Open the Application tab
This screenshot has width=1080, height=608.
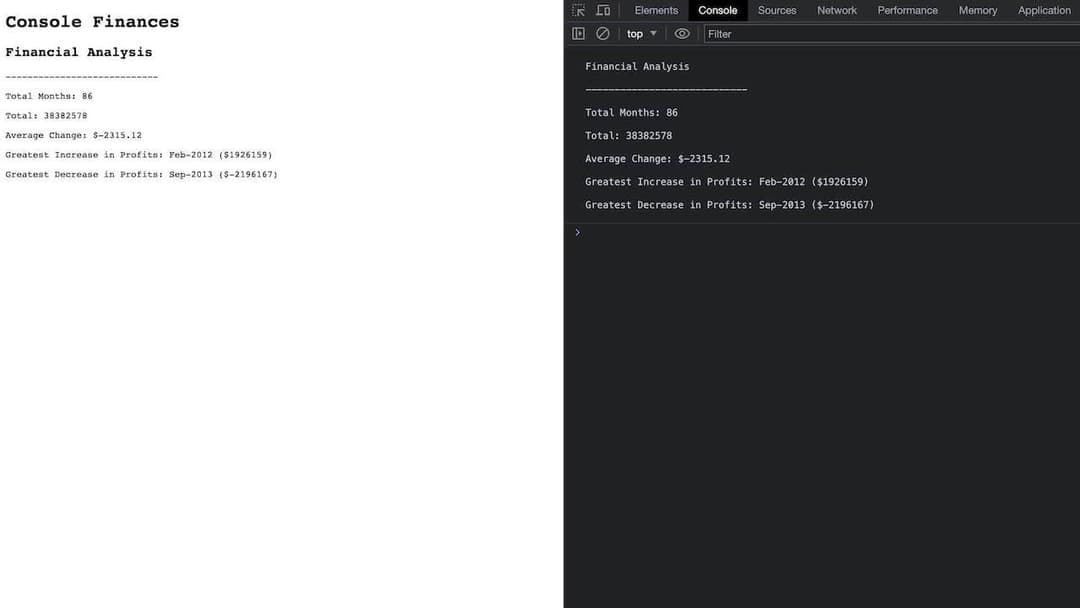[x=1044, y=11]
